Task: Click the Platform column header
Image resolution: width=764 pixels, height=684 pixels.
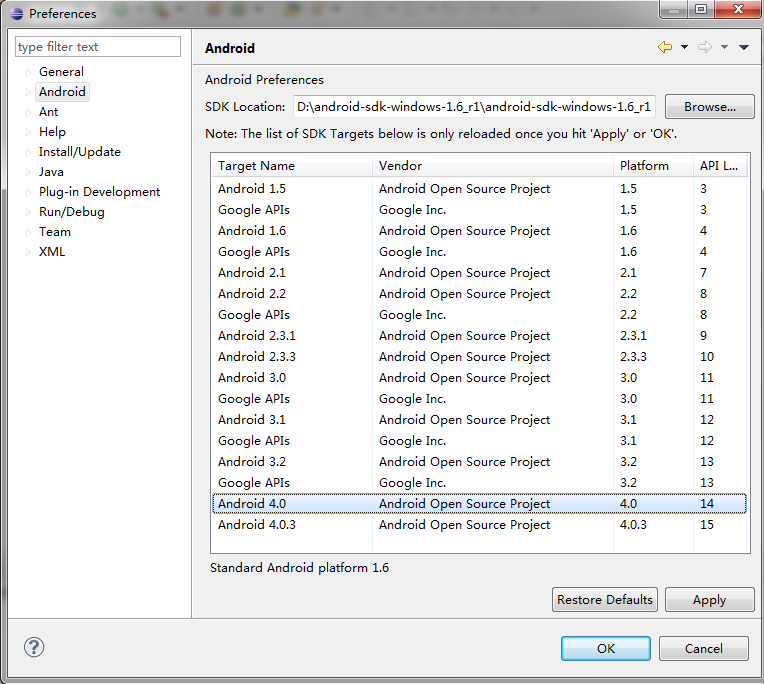Action: [653, 166]
